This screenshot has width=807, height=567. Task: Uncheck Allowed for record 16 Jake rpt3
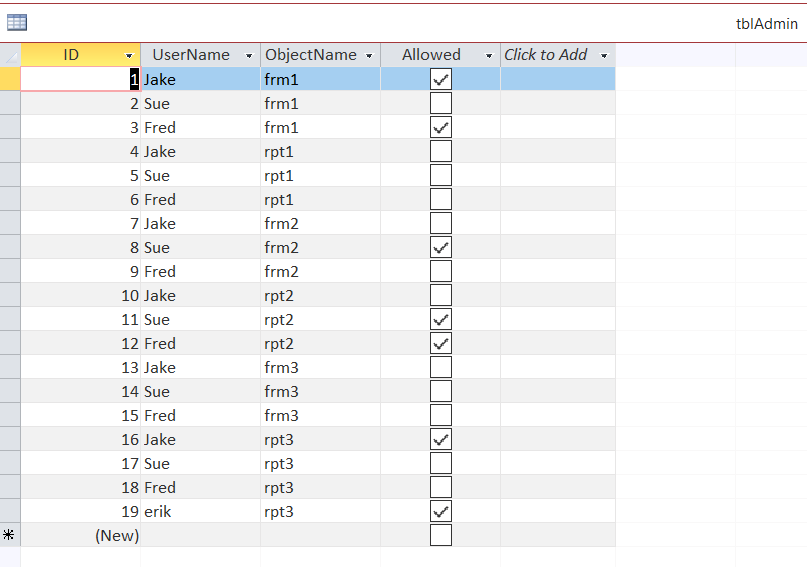click(441, 439)
